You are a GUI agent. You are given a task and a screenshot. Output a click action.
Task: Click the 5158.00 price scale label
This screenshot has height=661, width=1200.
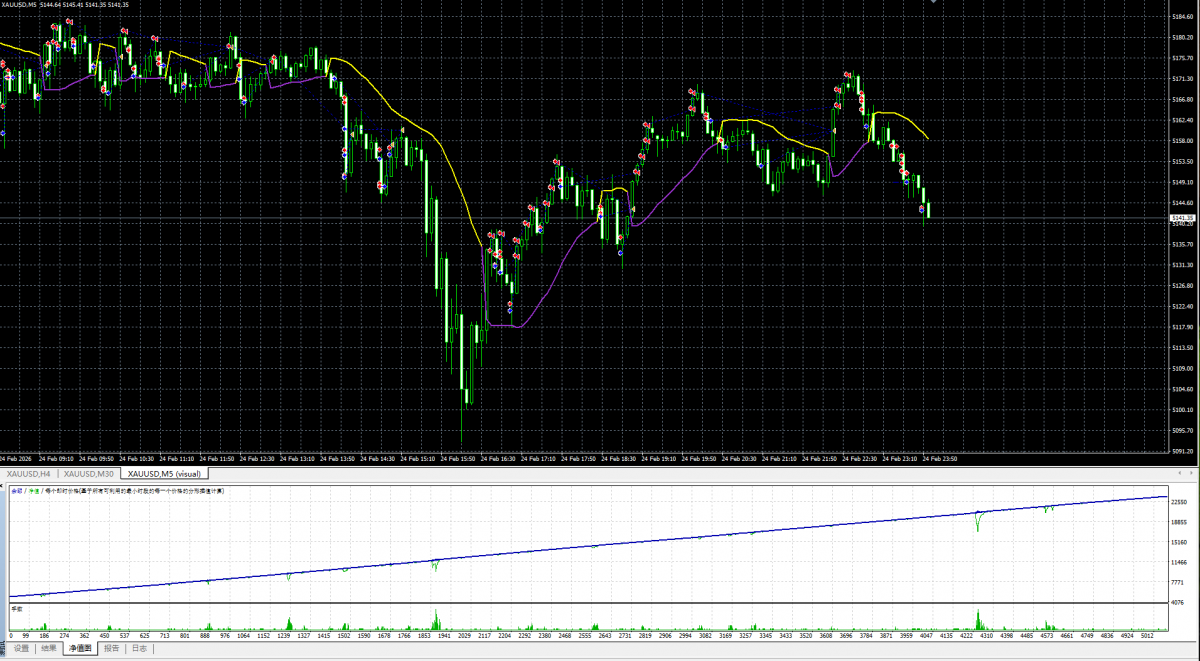(1182, 141)
